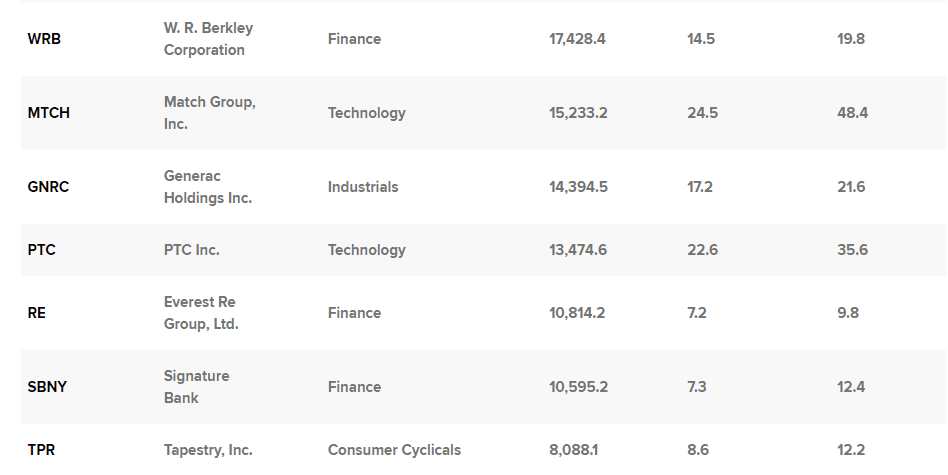Select the SBNY ticker symbol

(47, 387)
